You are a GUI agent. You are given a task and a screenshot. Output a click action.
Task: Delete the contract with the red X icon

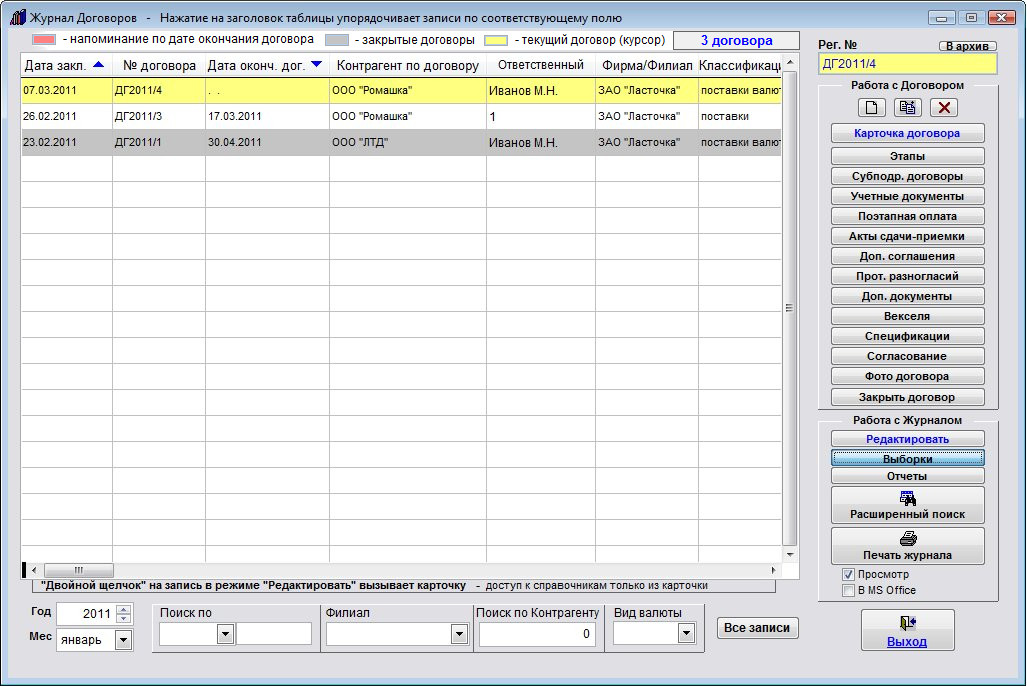(944, 108)
